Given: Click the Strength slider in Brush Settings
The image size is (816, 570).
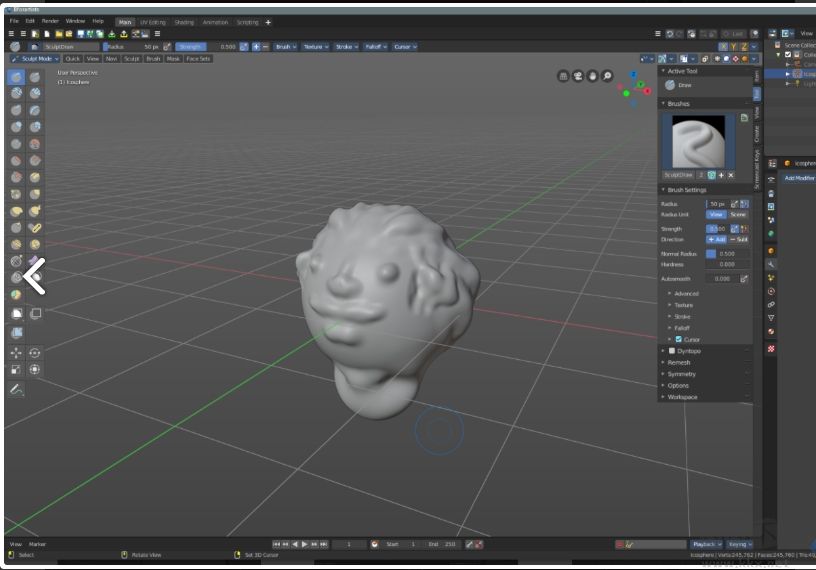Looking at the screenshot, I should 718,229.
